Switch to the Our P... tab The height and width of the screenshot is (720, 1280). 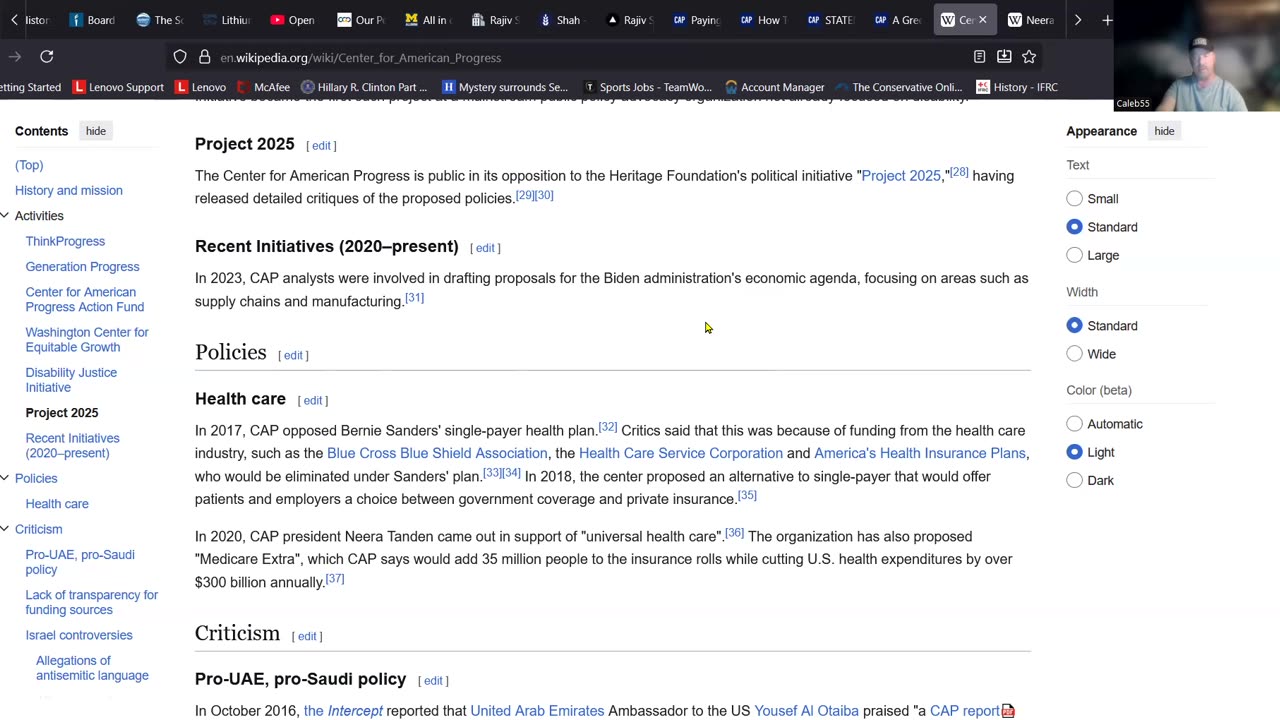click(361, 20)
